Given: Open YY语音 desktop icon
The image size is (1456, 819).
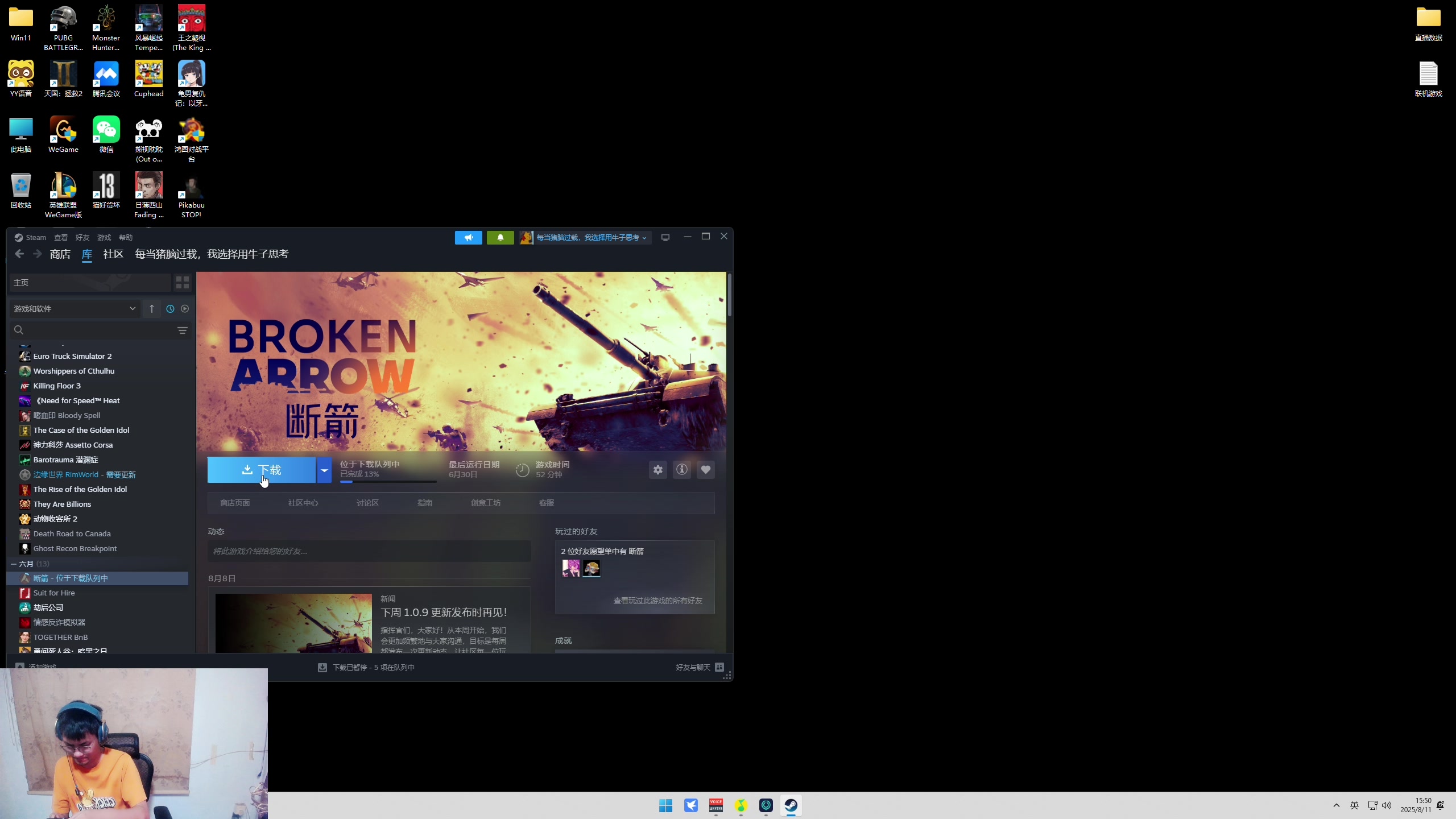Looking at the screenshot, I should pyautogui.click(x=20, y=80).
